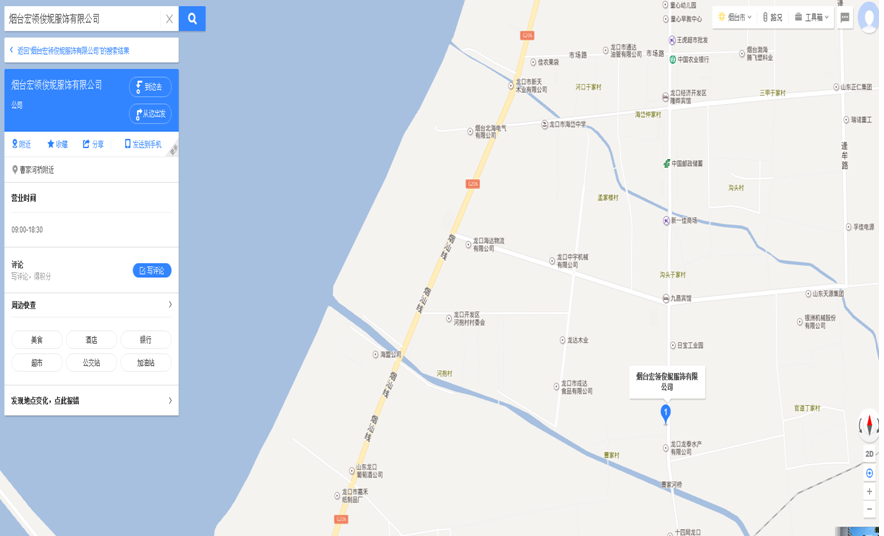Click the 到这去 directions button
This screenshot has height=536, width=884.
150,87
